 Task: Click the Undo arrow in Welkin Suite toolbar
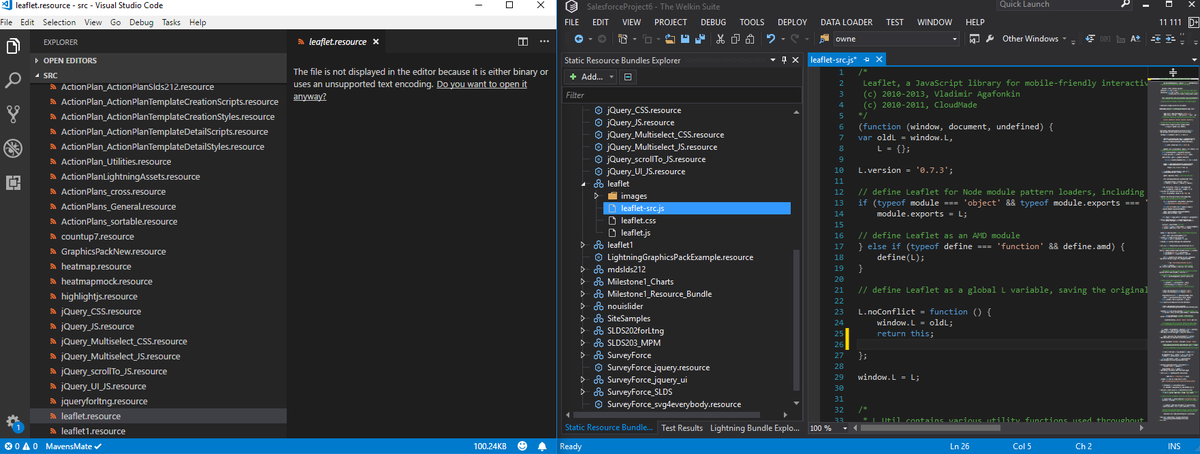(x=772, y=39)
